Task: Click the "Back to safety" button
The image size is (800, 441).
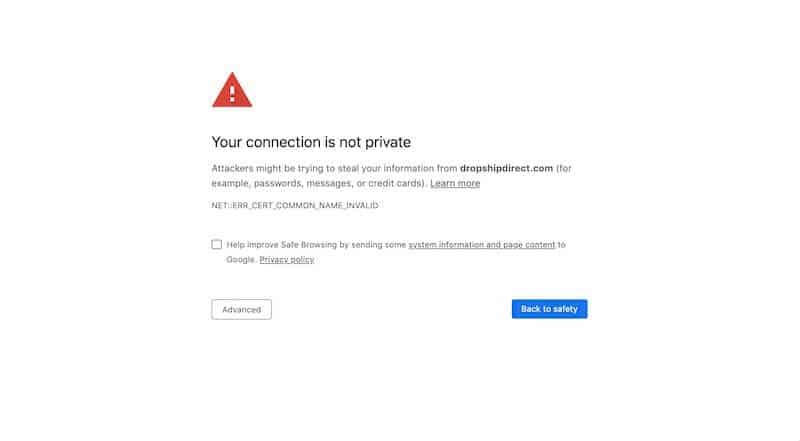Action: coord(549,309)
